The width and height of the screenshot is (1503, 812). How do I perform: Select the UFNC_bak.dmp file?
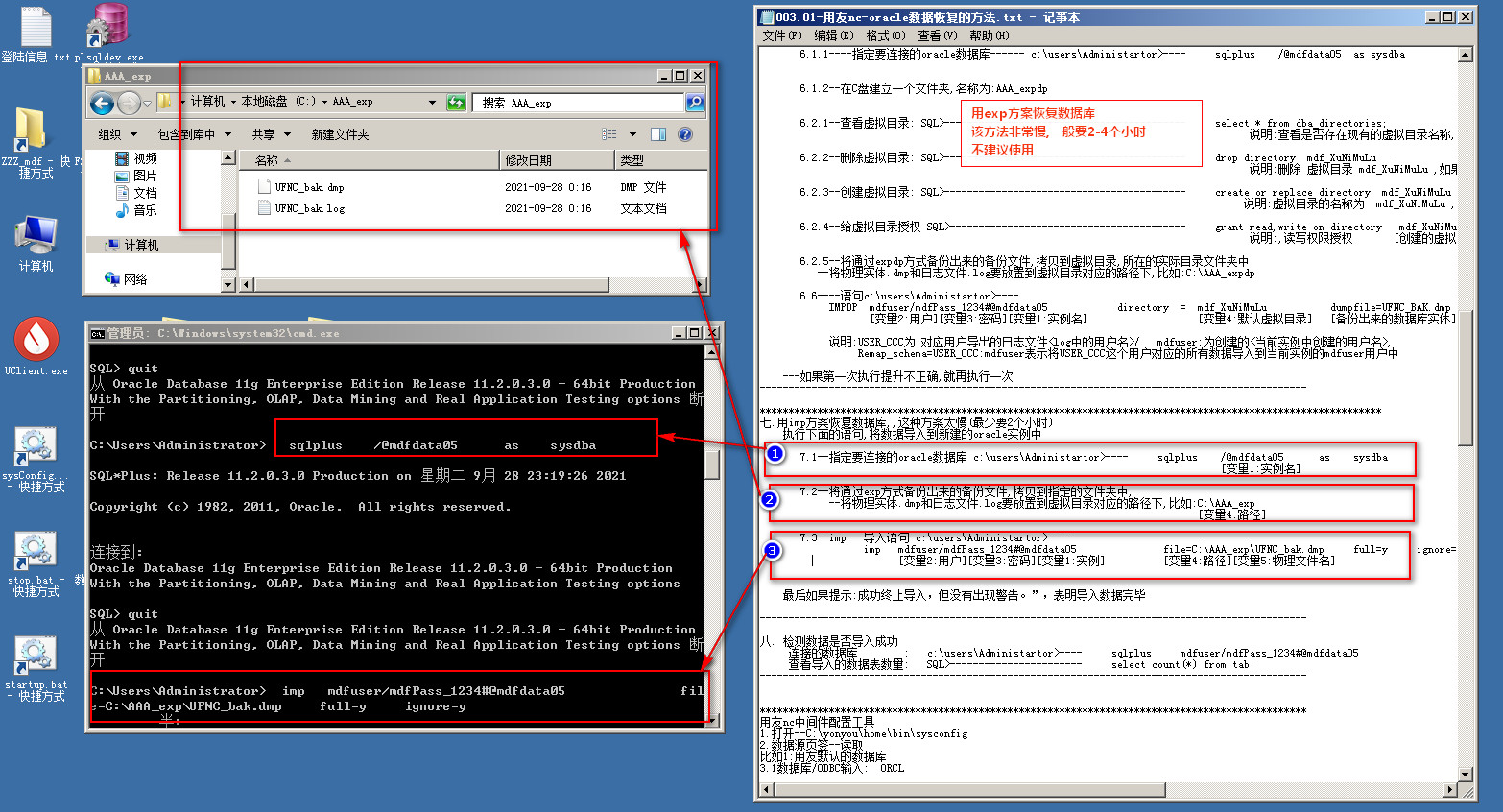tap(309, 187)
